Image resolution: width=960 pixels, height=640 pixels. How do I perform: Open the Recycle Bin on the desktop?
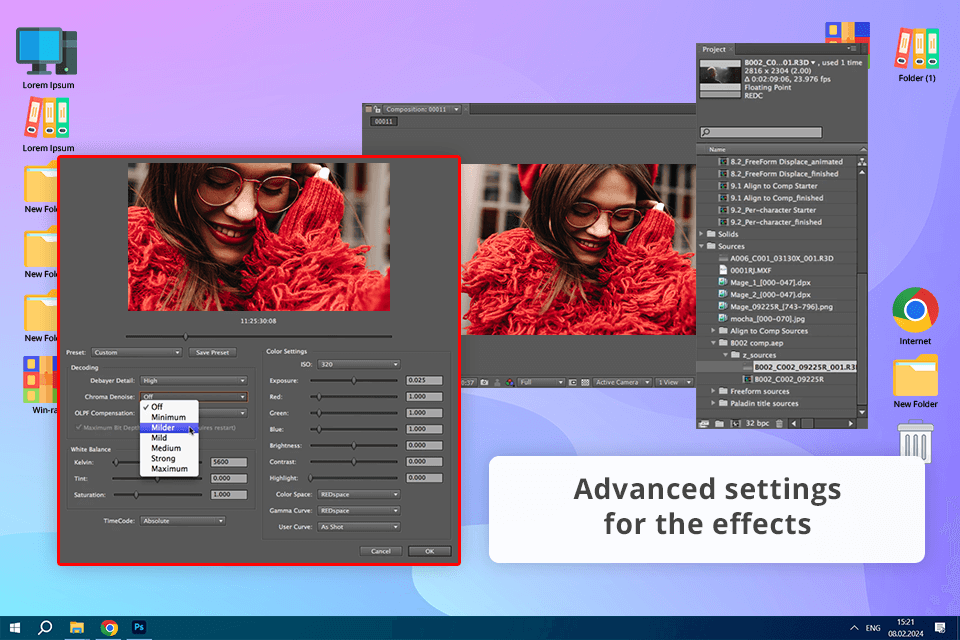pos(915,440)
